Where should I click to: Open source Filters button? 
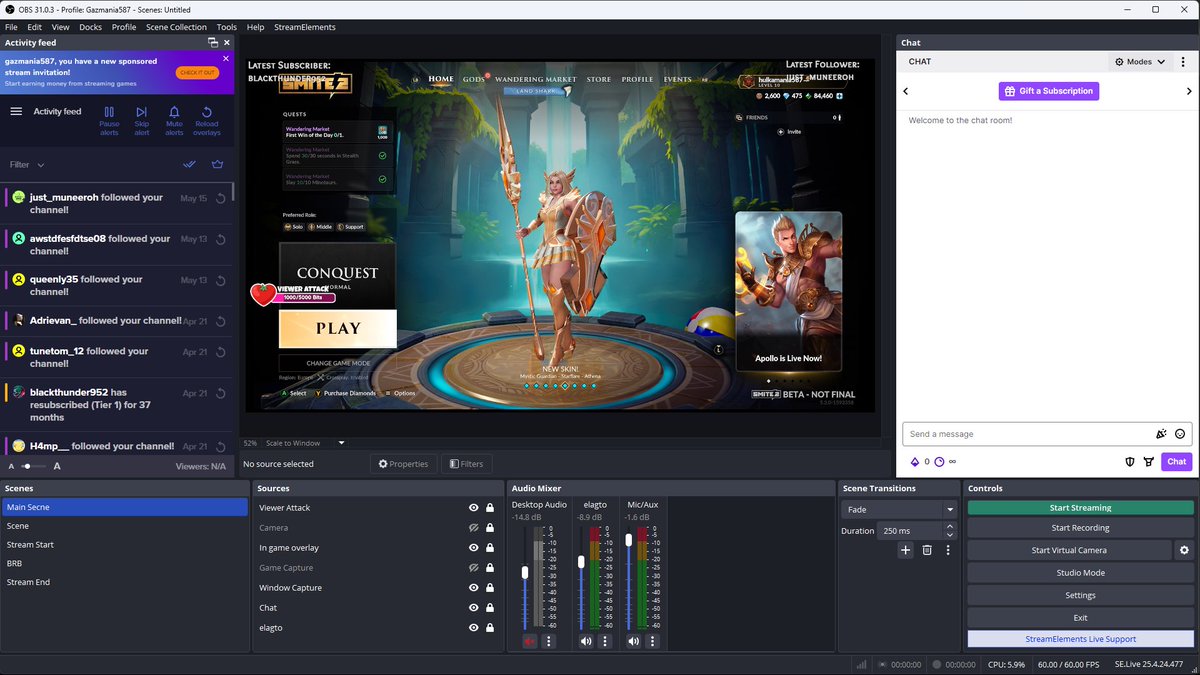[467, 464]
